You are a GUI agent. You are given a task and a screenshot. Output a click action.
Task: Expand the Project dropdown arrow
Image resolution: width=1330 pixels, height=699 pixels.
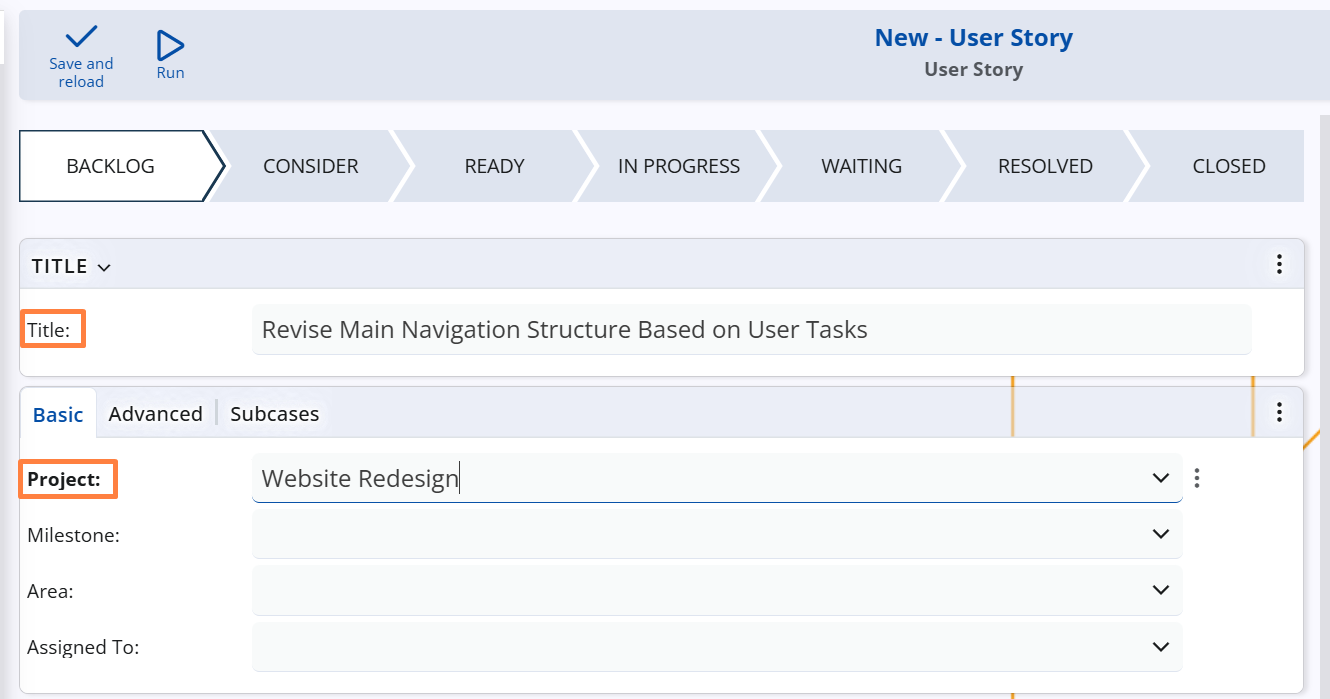click(x=1160, y=478)
